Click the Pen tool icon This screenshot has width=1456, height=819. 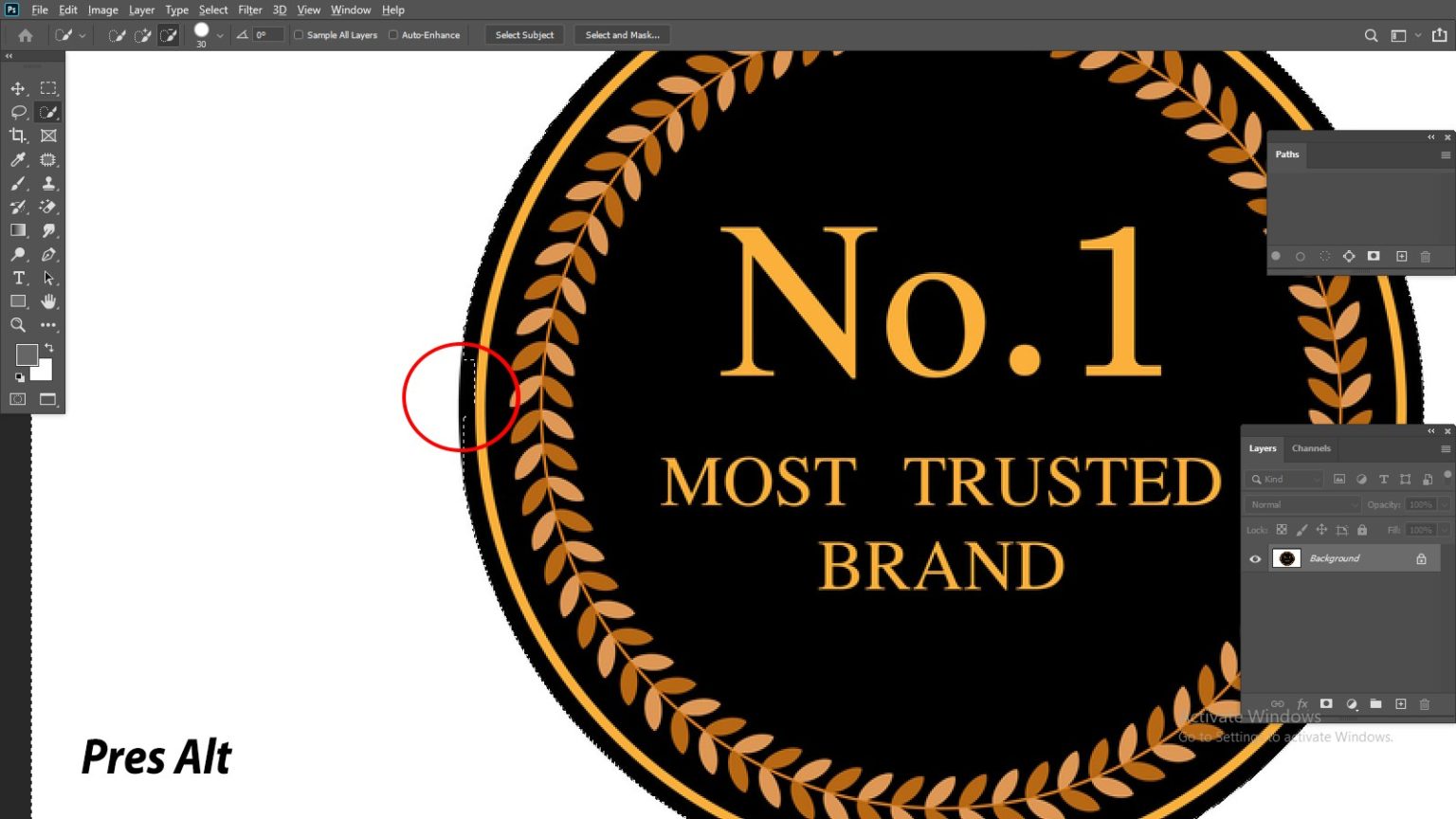coord(48,254)
